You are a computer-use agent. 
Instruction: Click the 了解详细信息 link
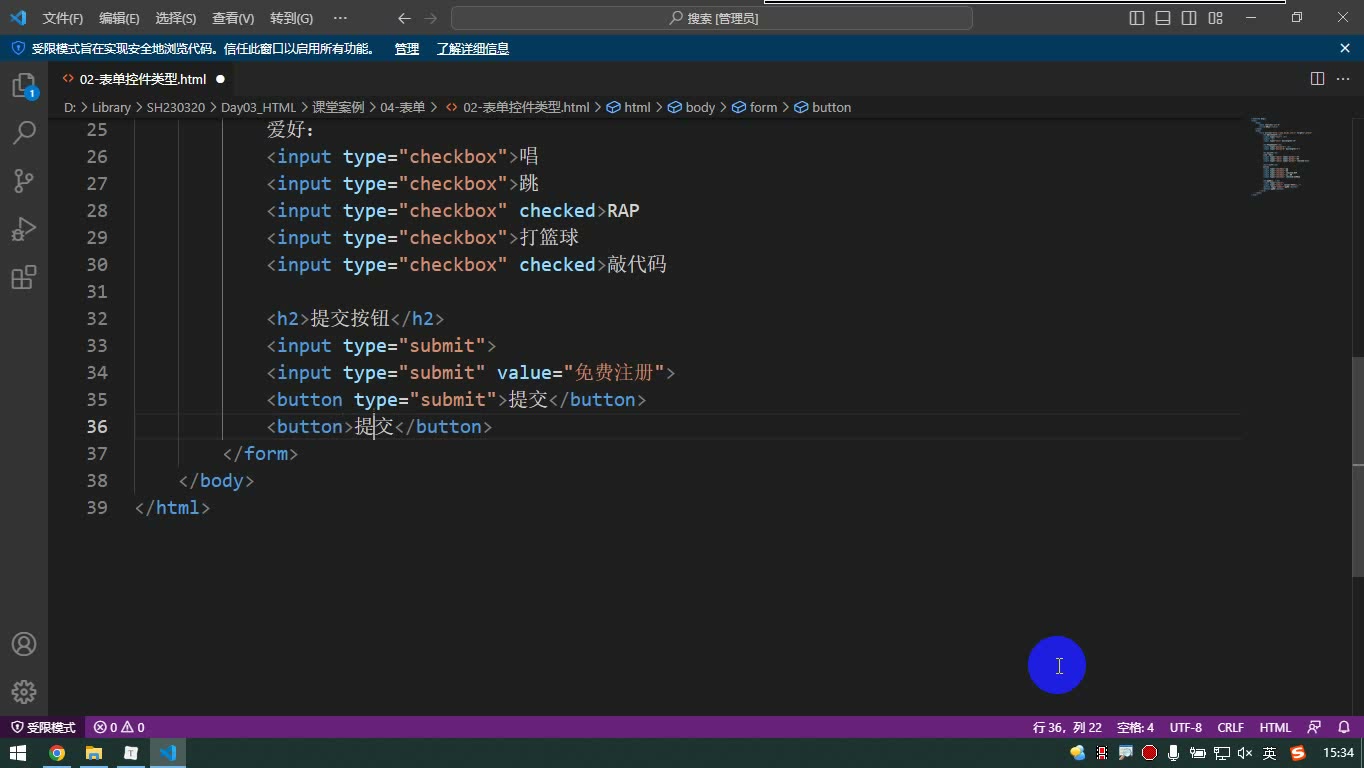(x=472, y=48)
